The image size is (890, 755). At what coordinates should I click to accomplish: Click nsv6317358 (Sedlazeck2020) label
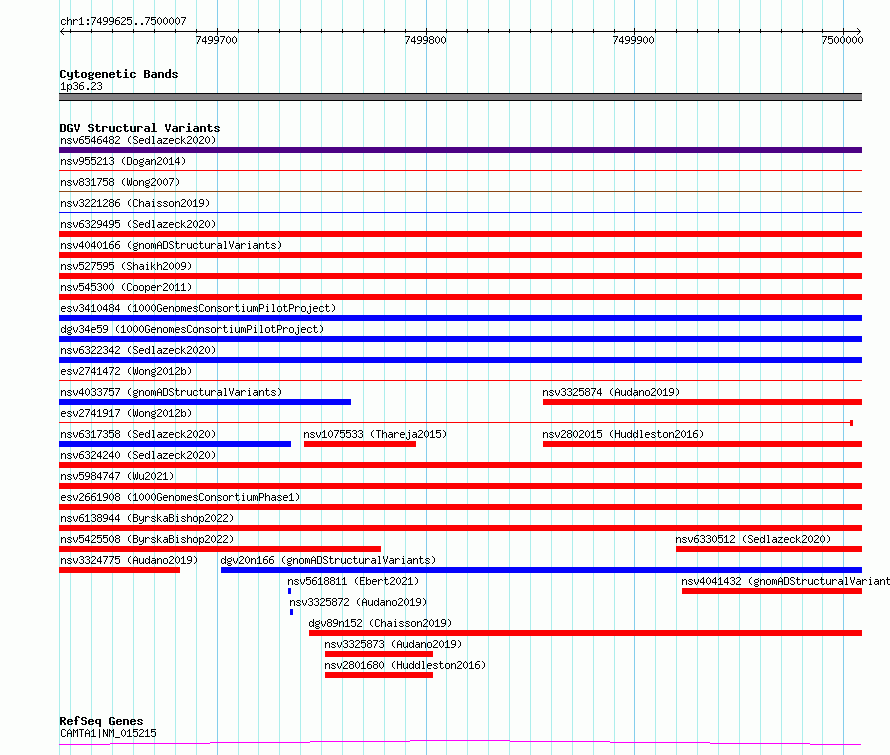click(x=138, y=434)
